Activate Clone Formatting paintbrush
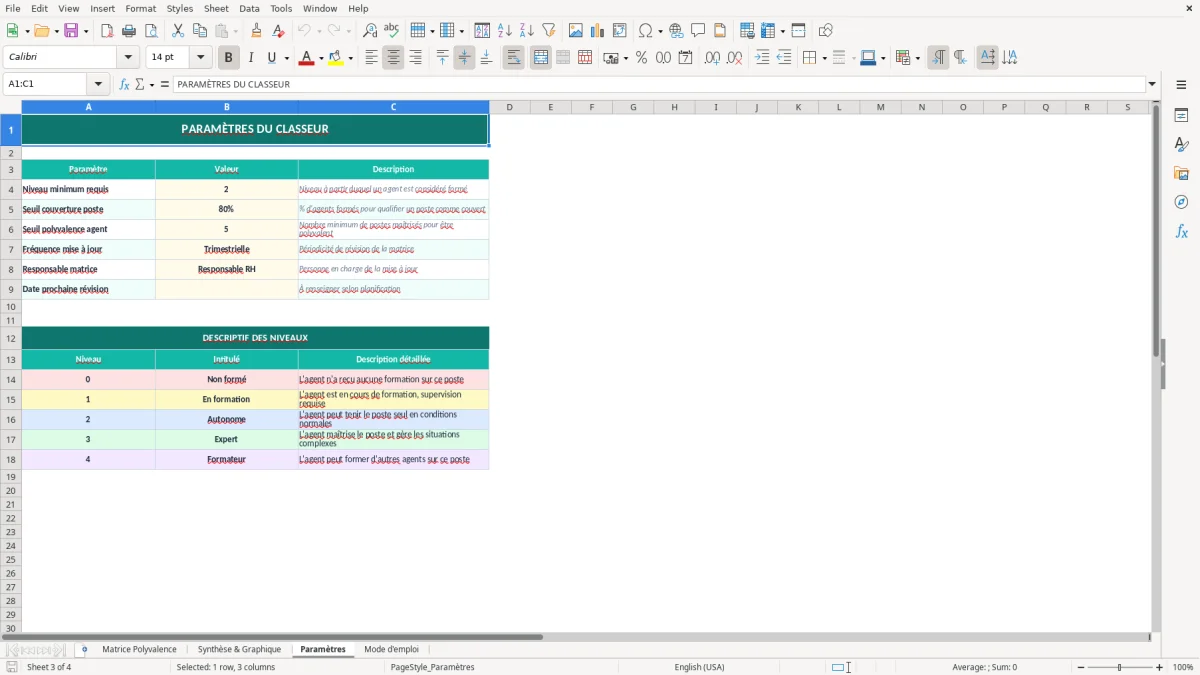This screenshot has width=1200, height=675. click(257, 31)
